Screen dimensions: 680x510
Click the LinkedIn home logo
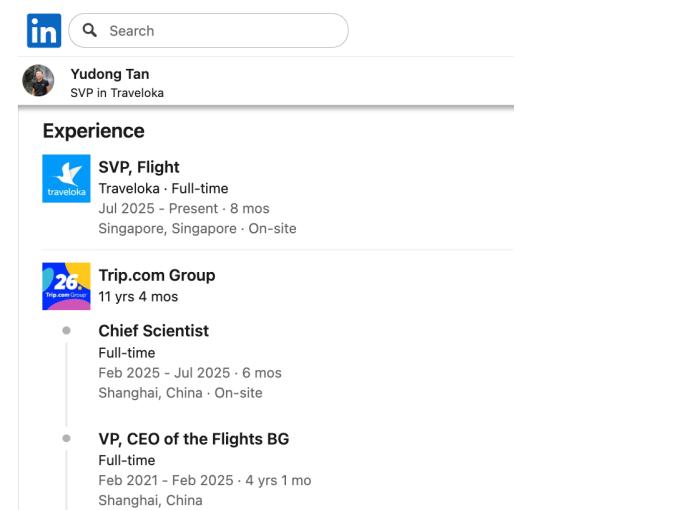(x=43, y=31)
